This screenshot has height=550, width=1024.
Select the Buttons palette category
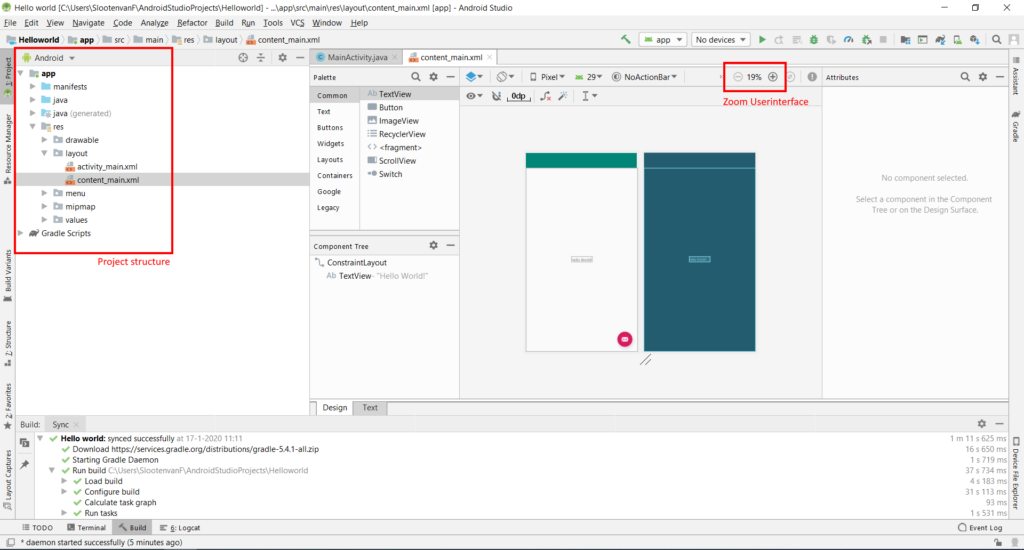pyautogui.click(x=330, y=127)
